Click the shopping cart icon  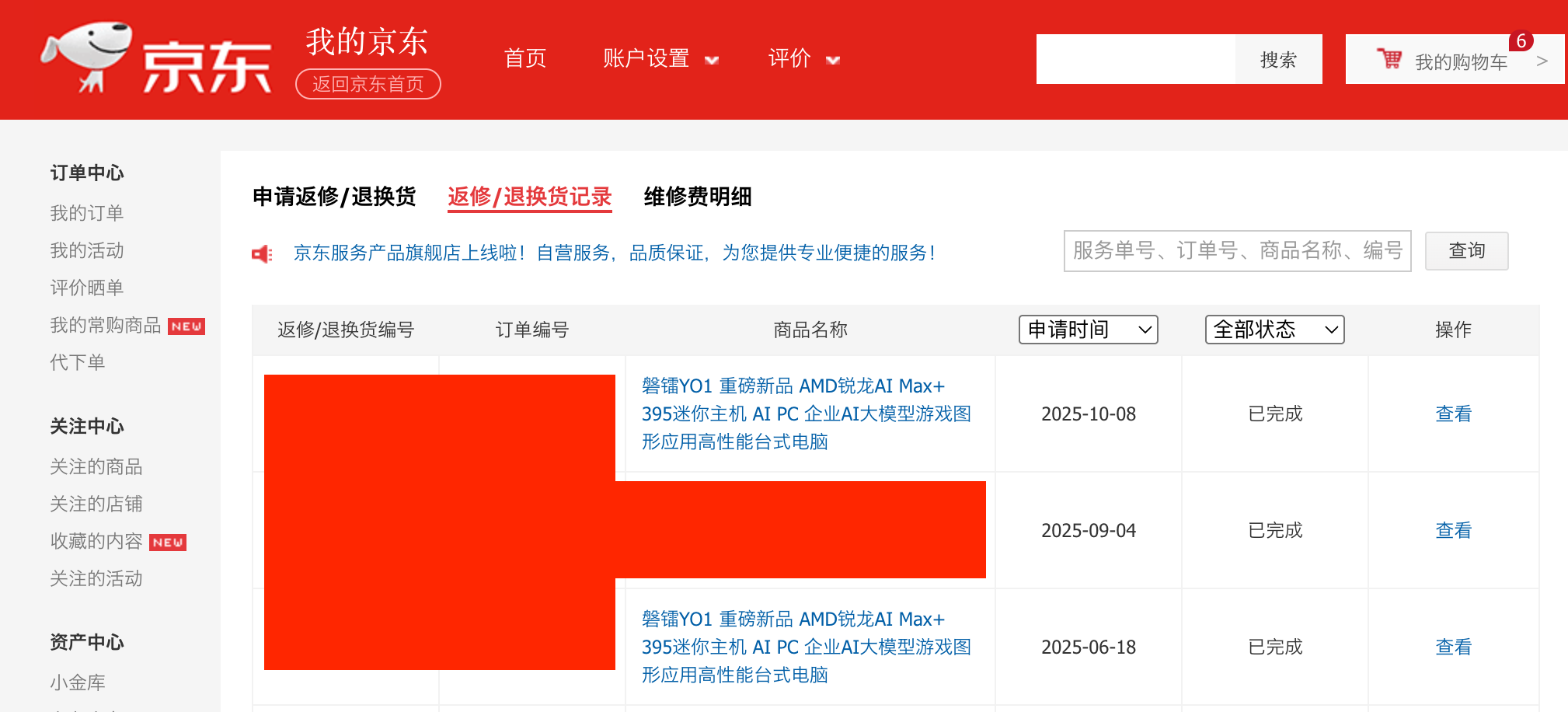[x=1389, y=59]
